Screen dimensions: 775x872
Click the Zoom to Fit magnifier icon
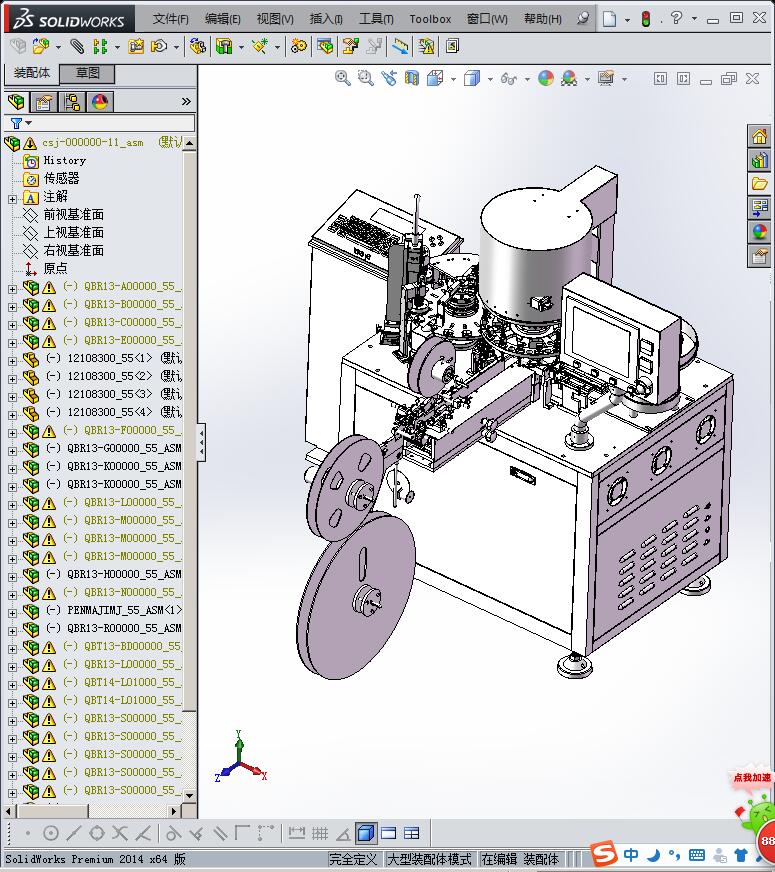pos(343,78)
